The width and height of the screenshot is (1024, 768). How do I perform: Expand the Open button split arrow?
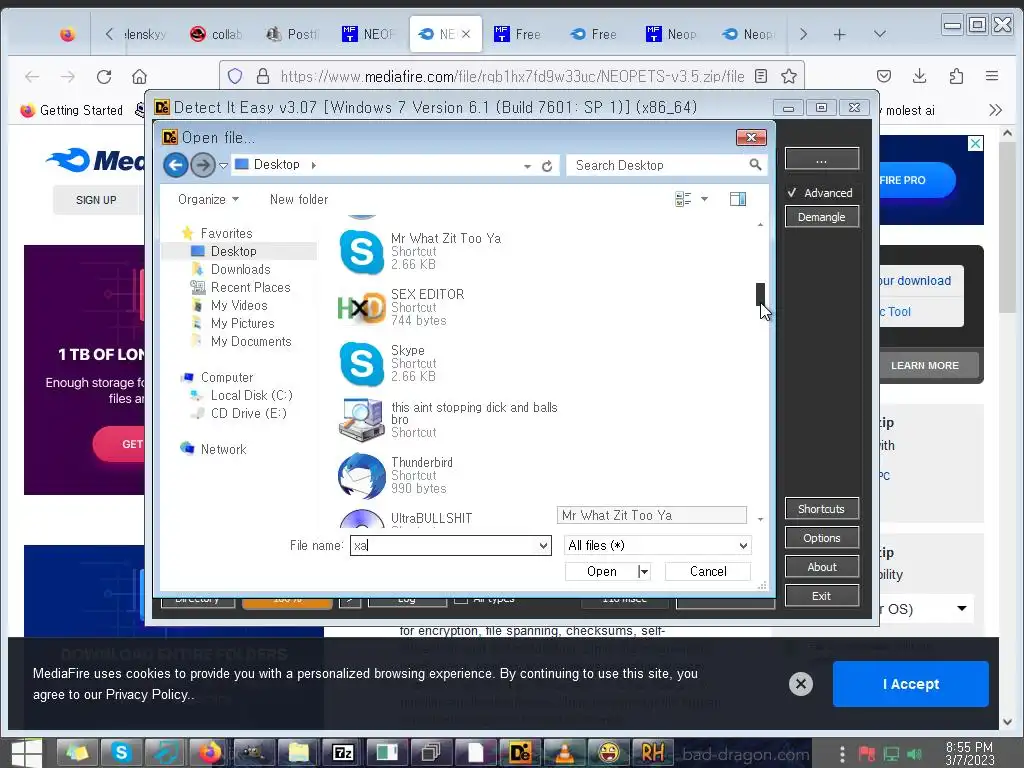[x=644, y=571]
